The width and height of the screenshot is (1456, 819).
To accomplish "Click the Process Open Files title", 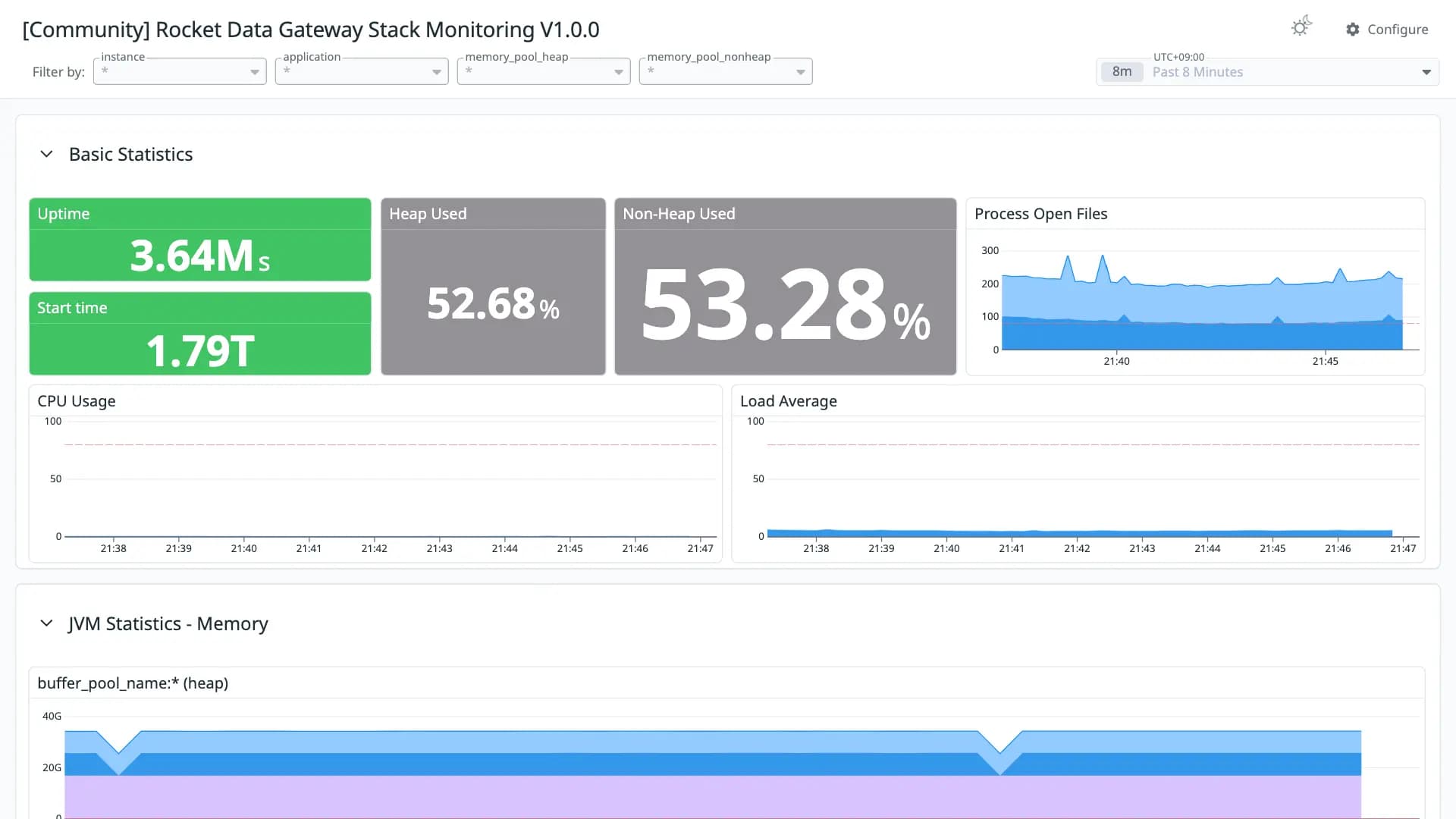I will (x=1040, y=214).
